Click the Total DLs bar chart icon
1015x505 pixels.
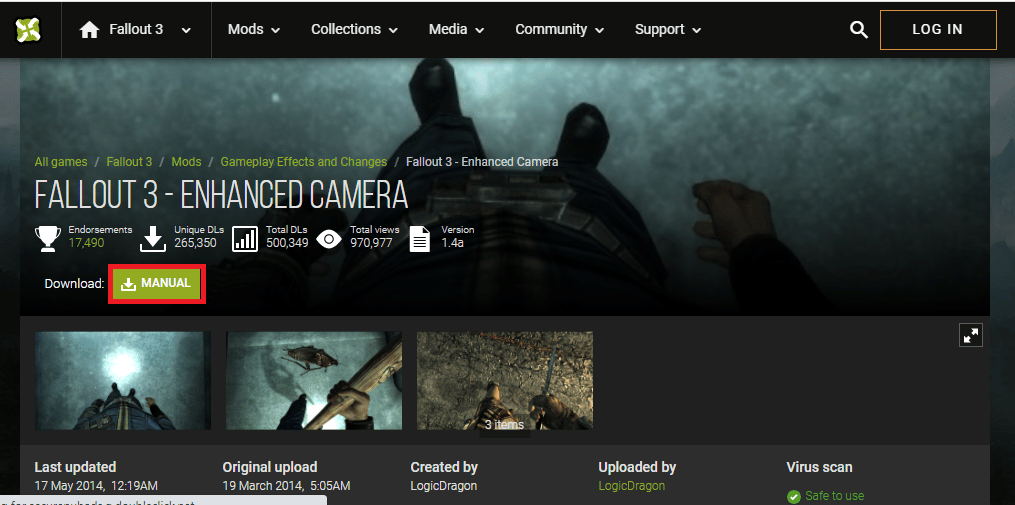pos(245,239)
